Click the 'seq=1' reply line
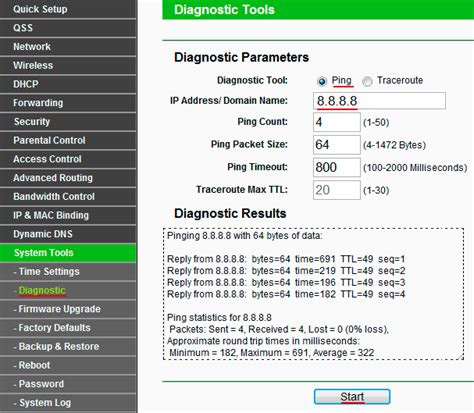 286,259
